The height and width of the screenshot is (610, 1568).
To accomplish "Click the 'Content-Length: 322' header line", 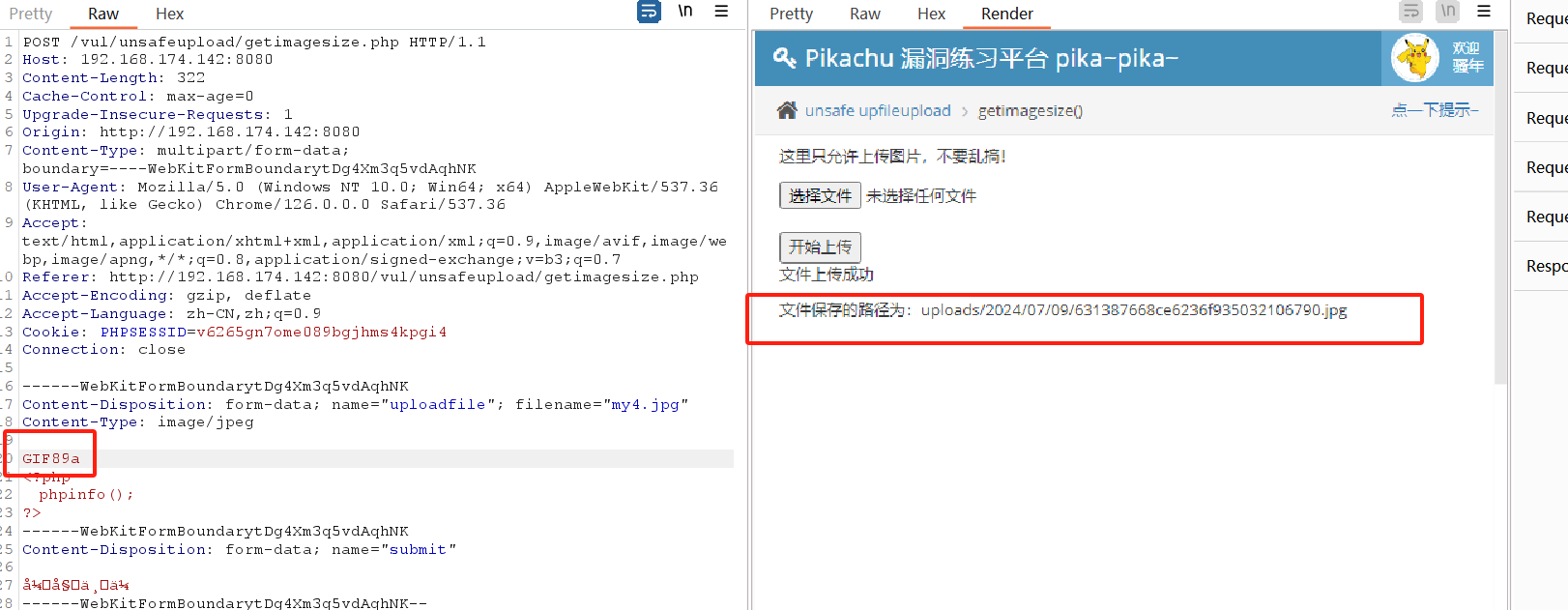I will click(114, 78).
